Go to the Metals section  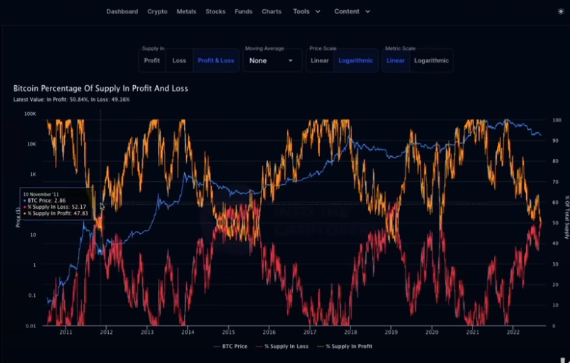(x=186, y=12)
